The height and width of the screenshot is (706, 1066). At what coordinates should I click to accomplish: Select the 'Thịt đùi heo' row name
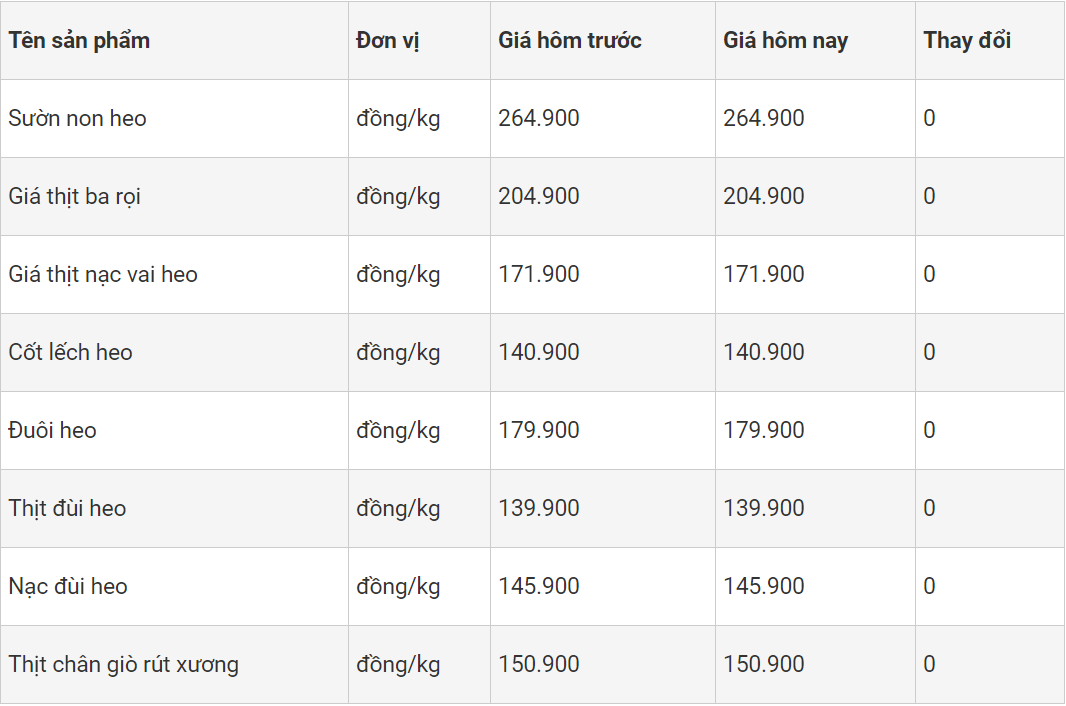click(68, 509)
